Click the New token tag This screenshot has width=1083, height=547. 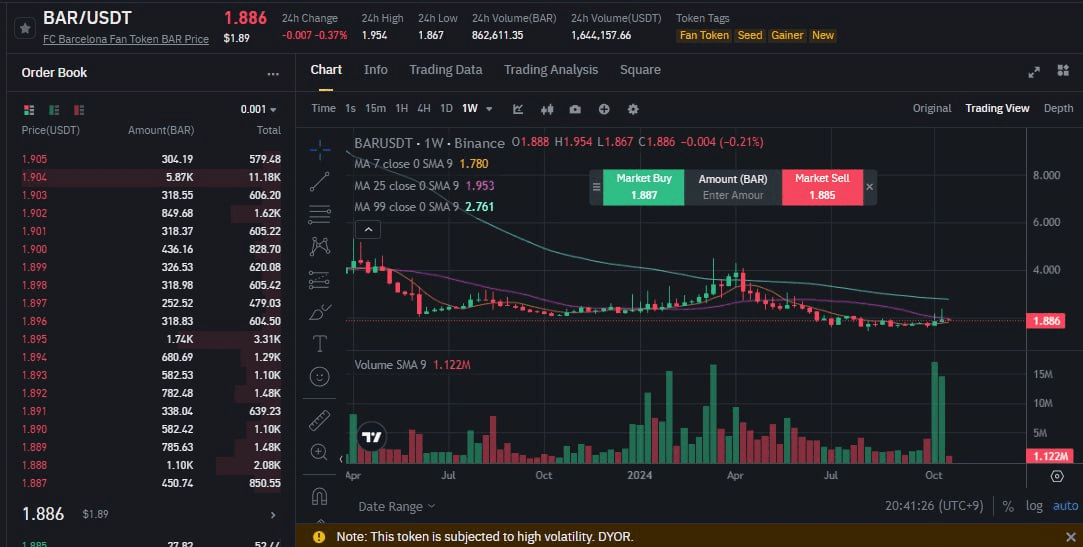click(823, 35)
